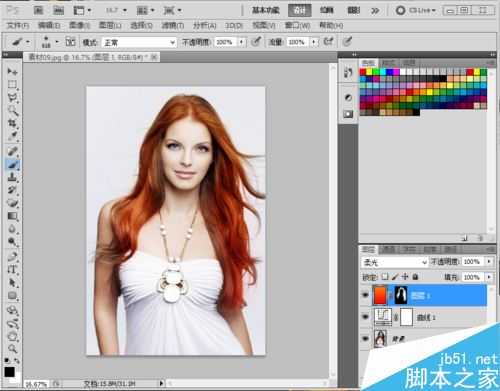Open the 文件(F) menu
Image resolution: width=500 pixels, height=391 pixels.
pyautogui.click(x=18, y=25)
